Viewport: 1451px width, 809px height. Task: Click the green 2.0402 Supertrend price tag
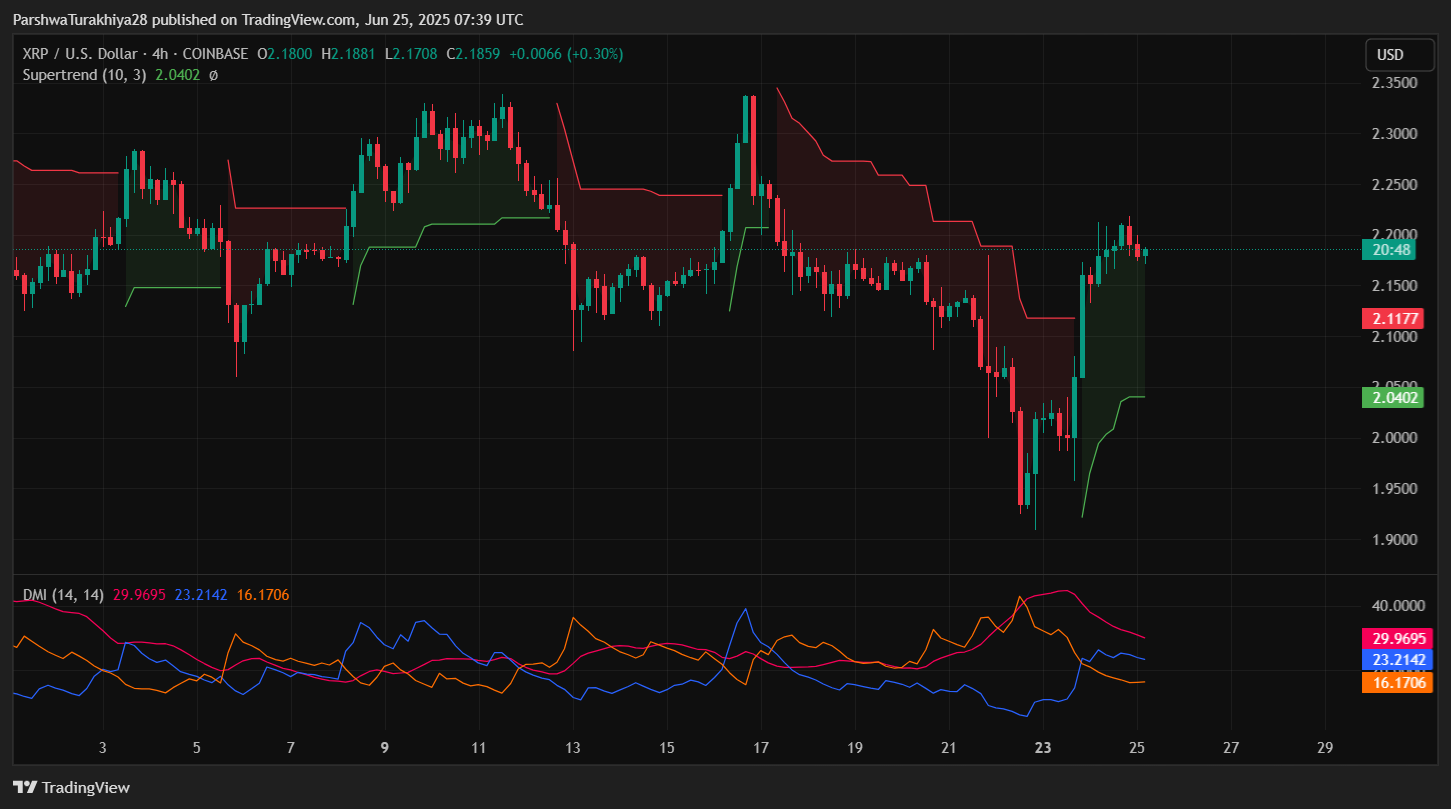point(1395,398)
